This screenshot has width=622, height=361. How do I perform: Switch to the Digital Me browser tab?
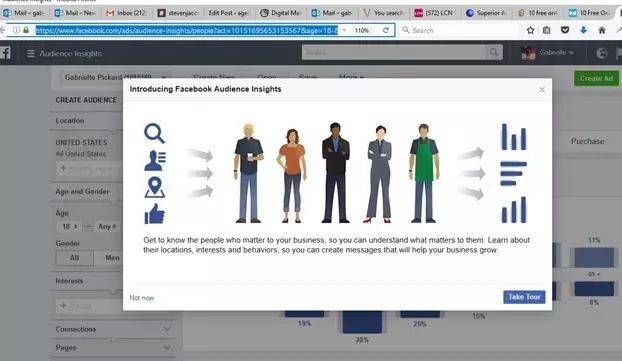tap(281, 13)
